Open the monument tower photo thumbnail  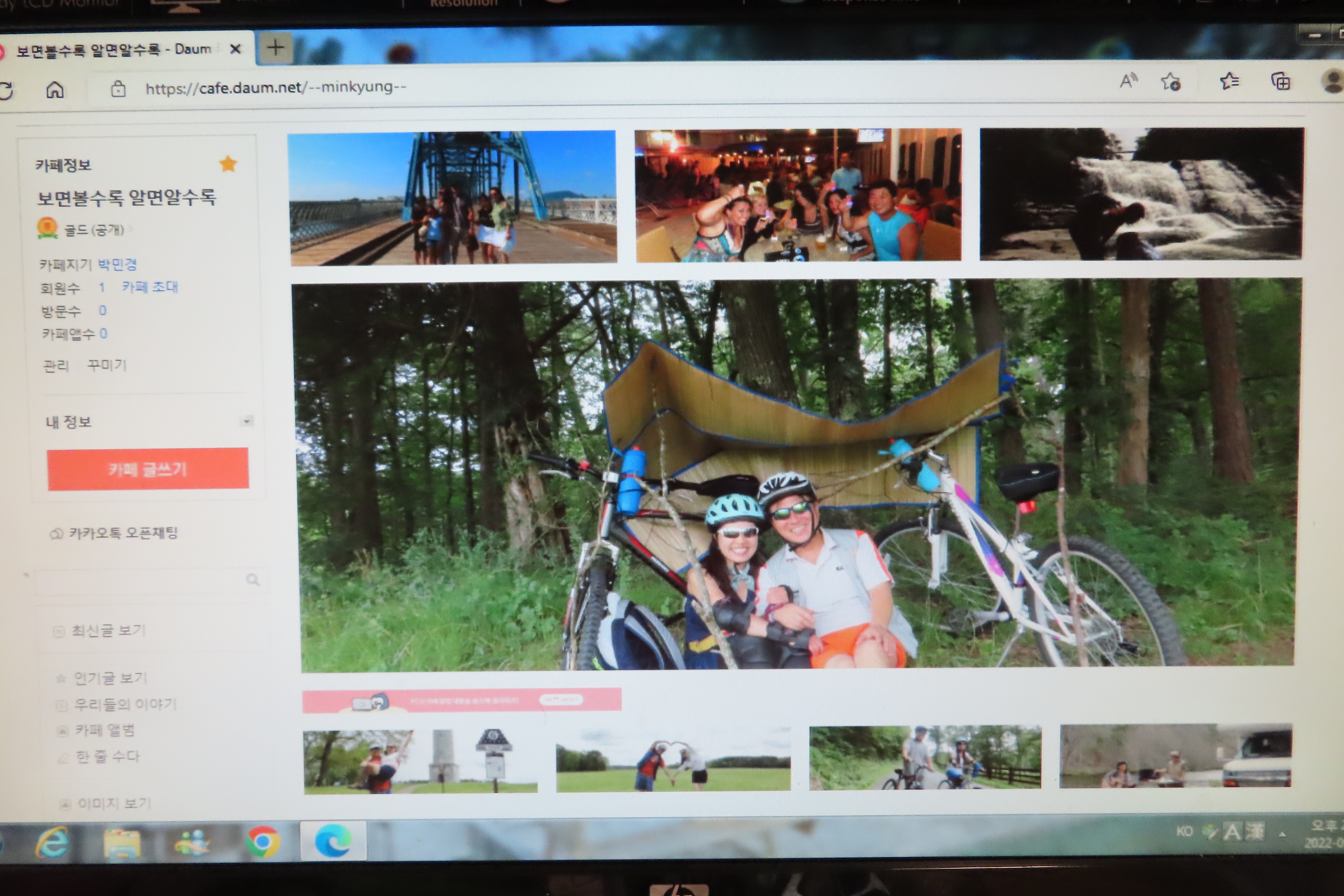420,762
